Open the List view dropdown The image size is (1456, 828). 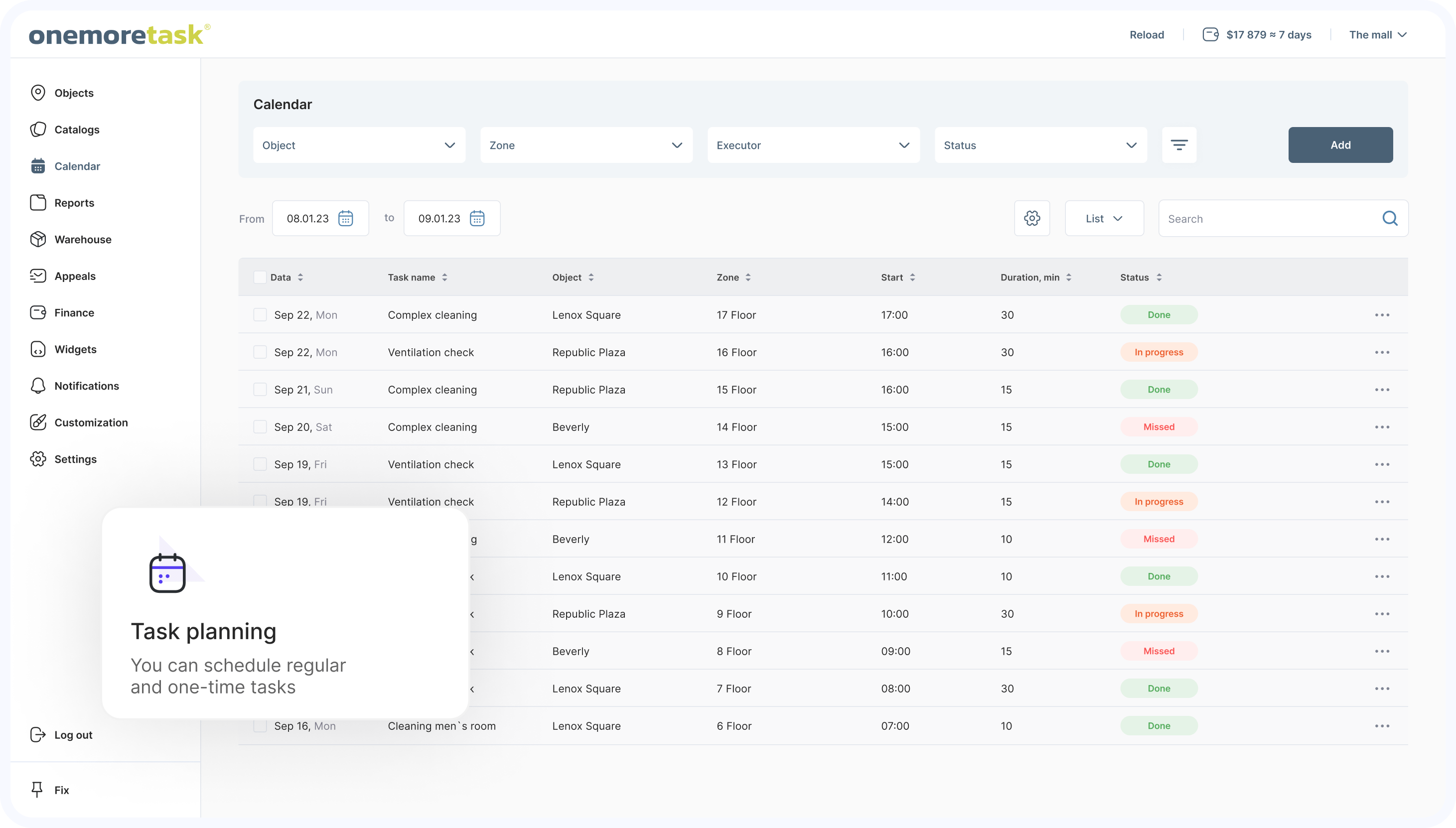[x=1103, y=218]
